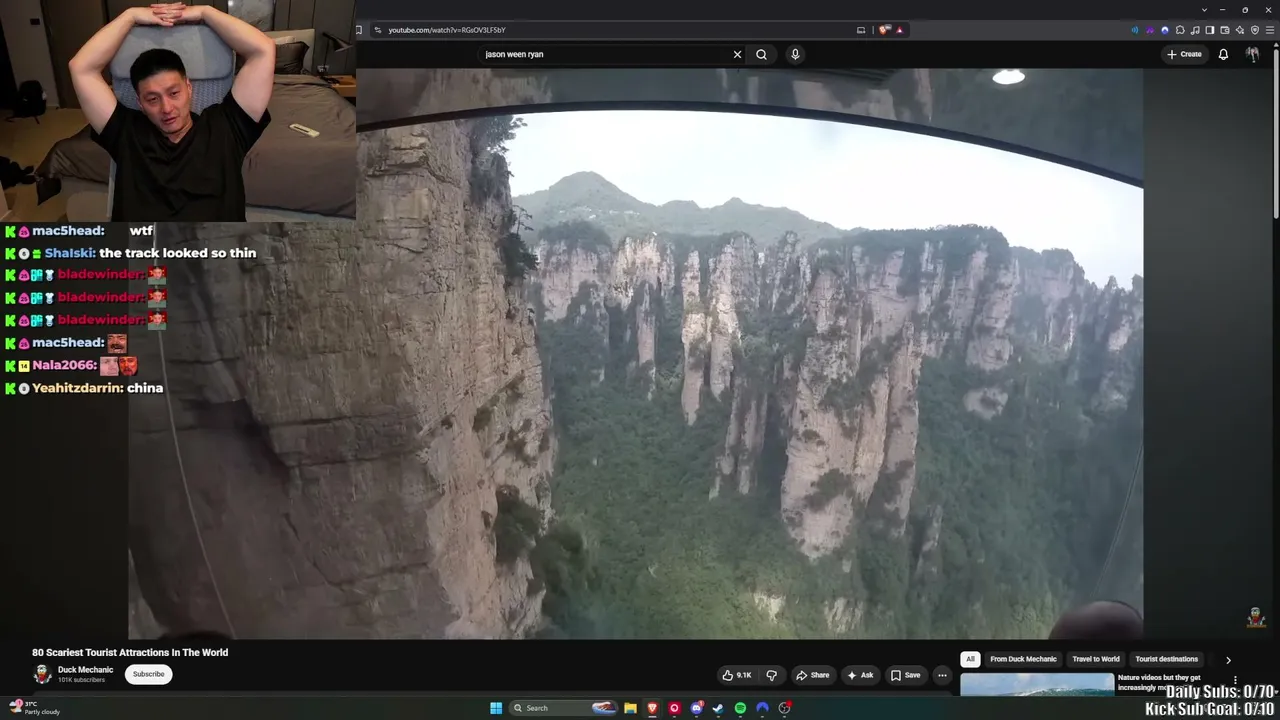Click the 101K subscribers count text

point(81,680)
